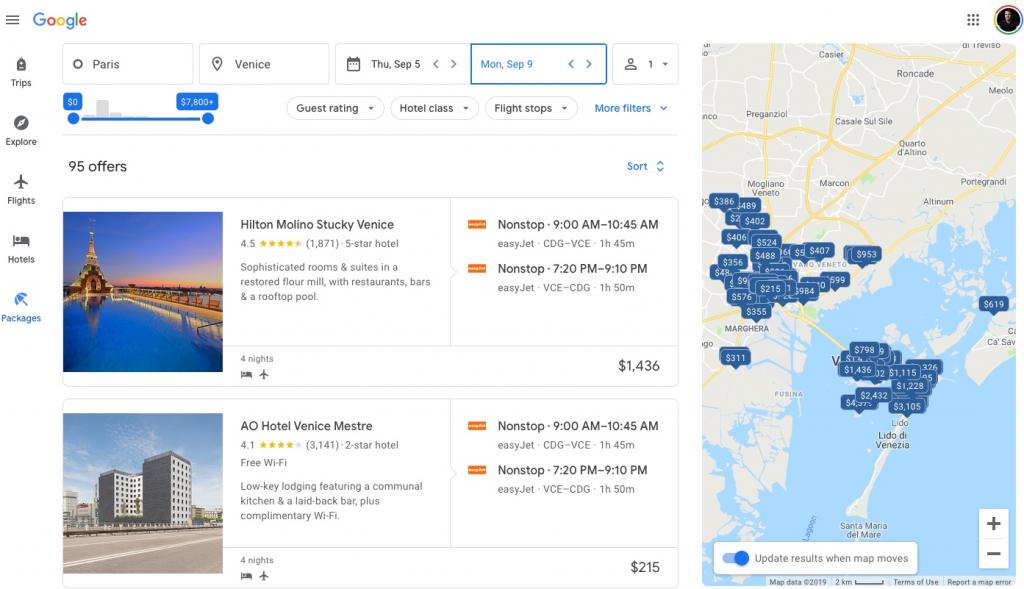Select the $619 map price marker
Screen dimensions: 1024x589
[x=993, y=304]
